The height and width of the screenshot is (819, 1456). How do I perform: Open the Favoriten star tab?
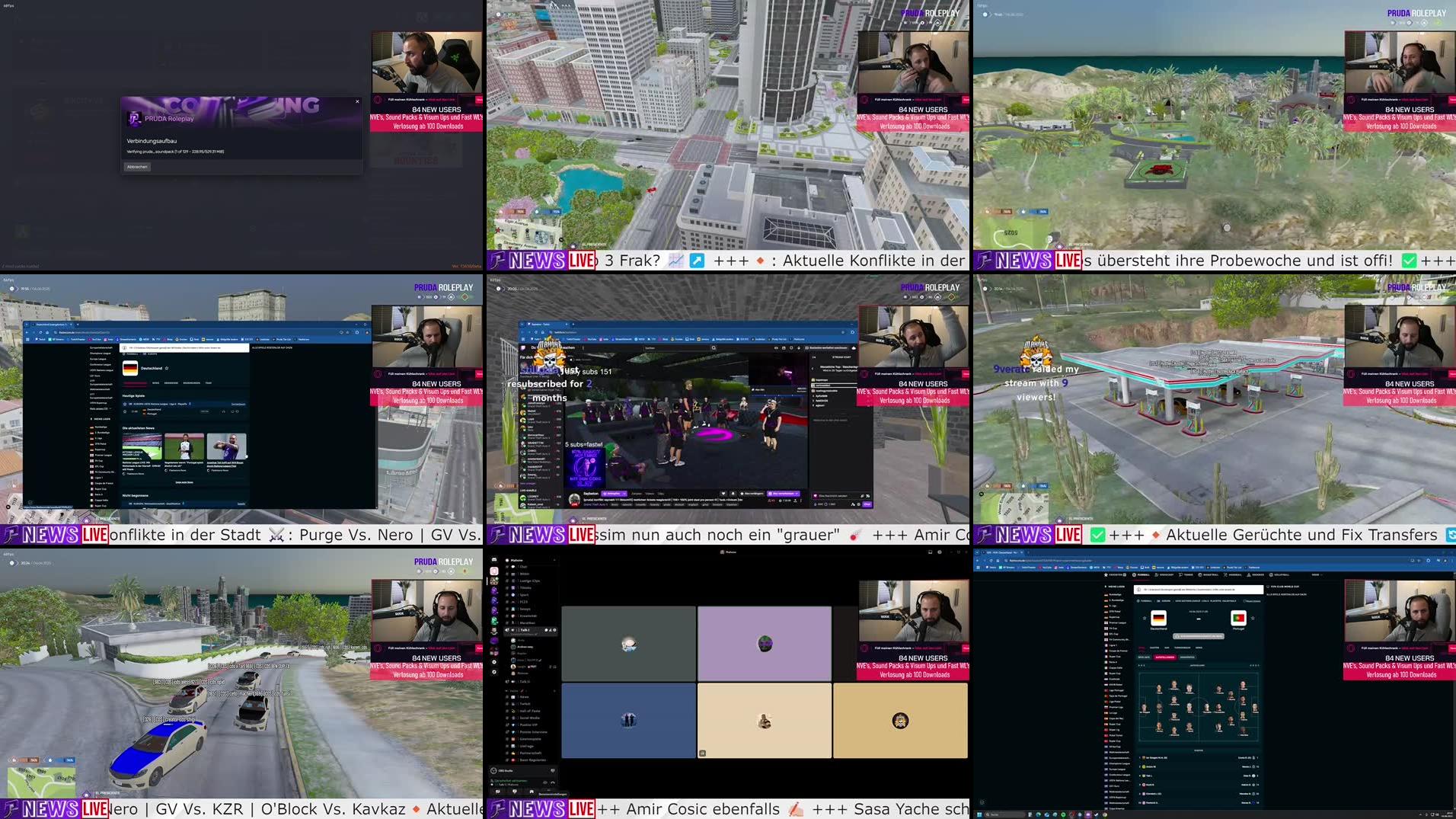pyautogui.click(x=1115, y=574)
